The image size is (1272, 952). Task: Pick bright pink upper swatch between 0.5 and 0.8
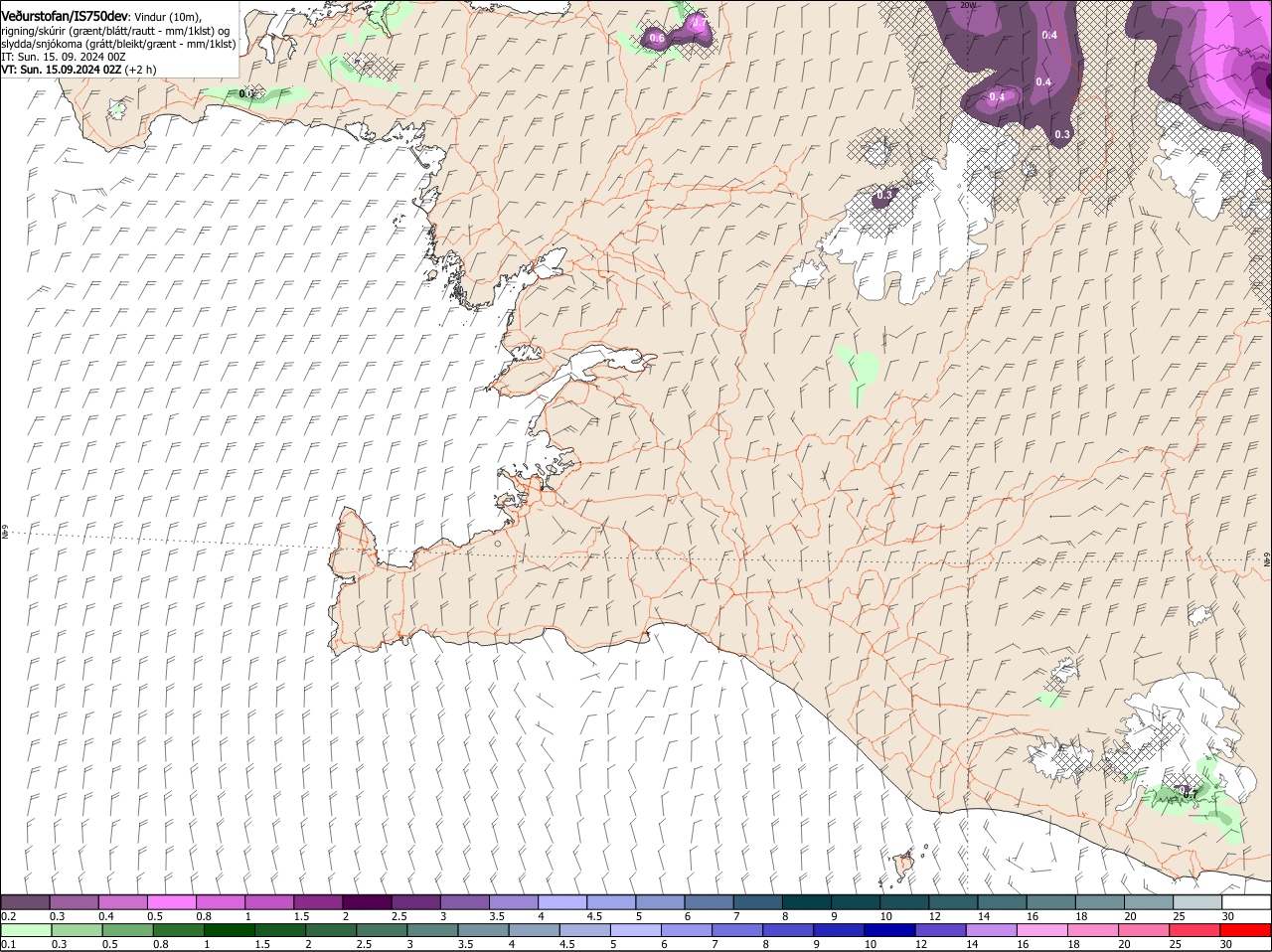point(172,902)
